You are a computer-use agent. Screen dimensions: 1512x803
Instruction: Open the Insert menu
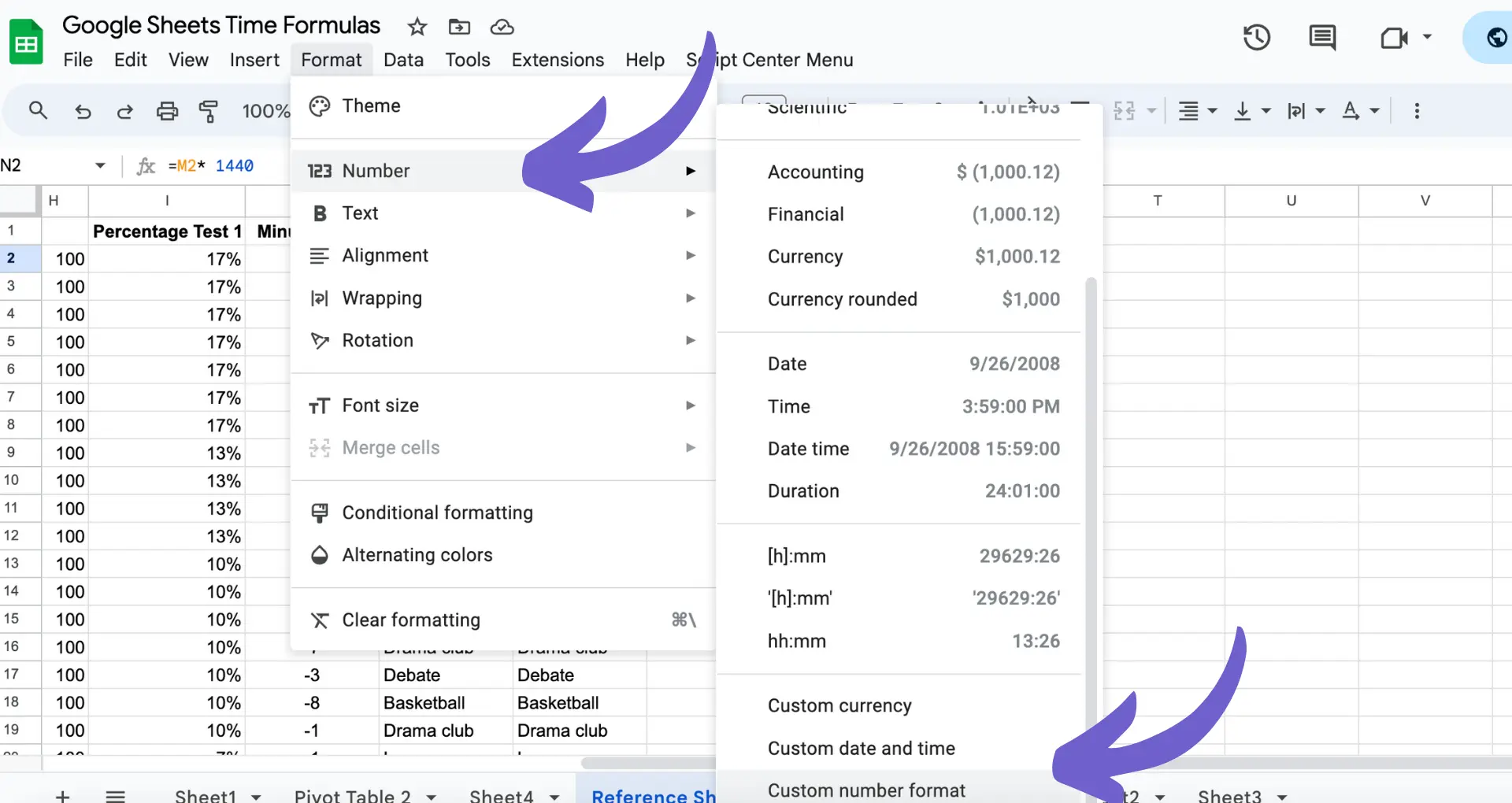tap(254, 60)
